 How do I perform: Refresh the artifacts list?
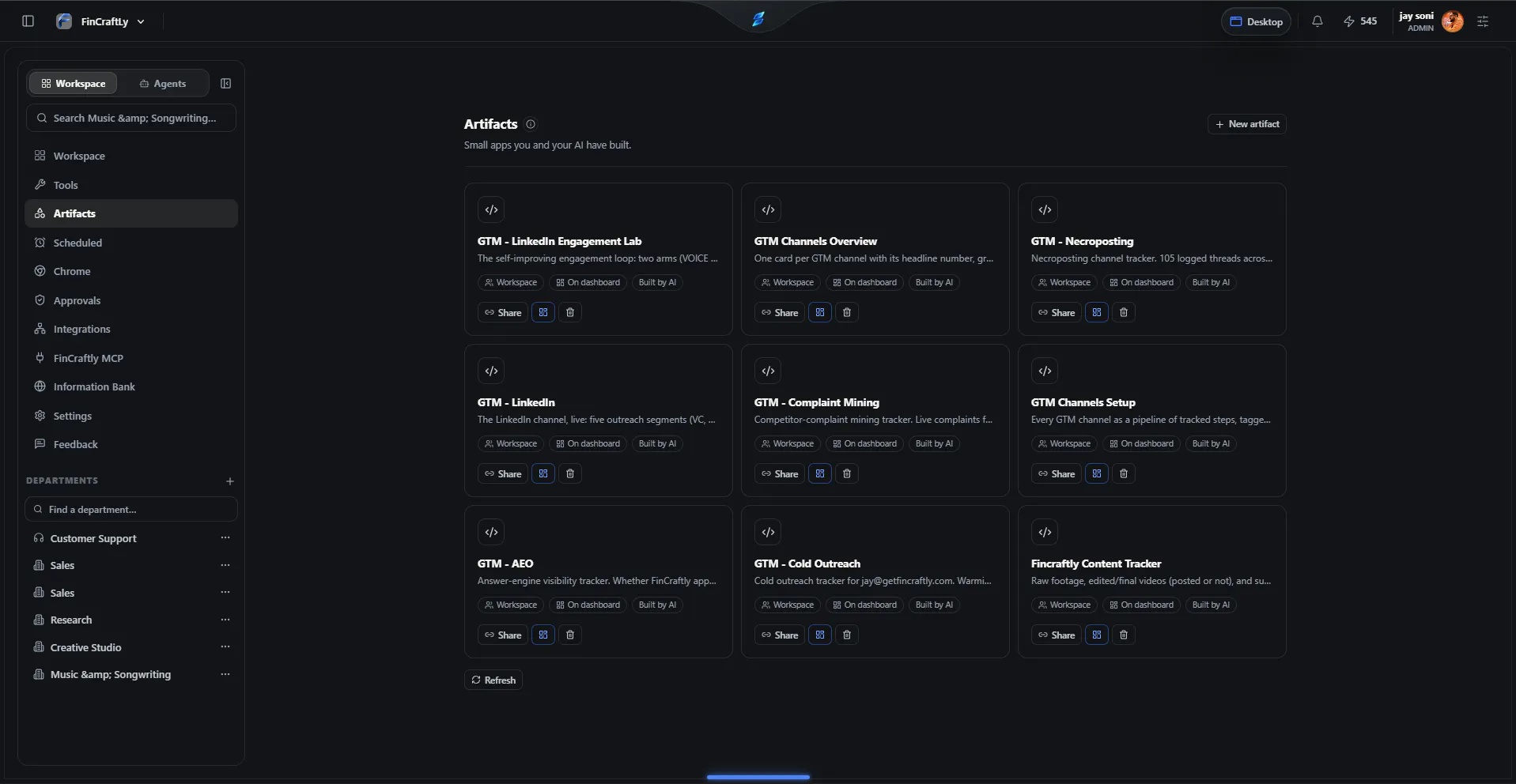(x=493, y=680)
